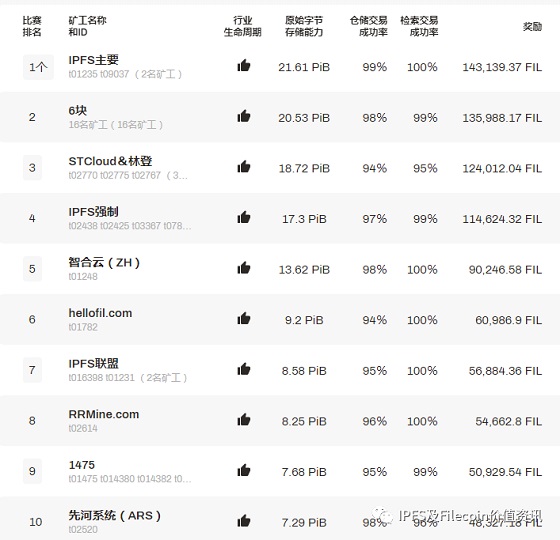This screenshot has width=560, height=540.
Task: Click thumbs-up icon for IPFS强制 row
Action: 244,218
